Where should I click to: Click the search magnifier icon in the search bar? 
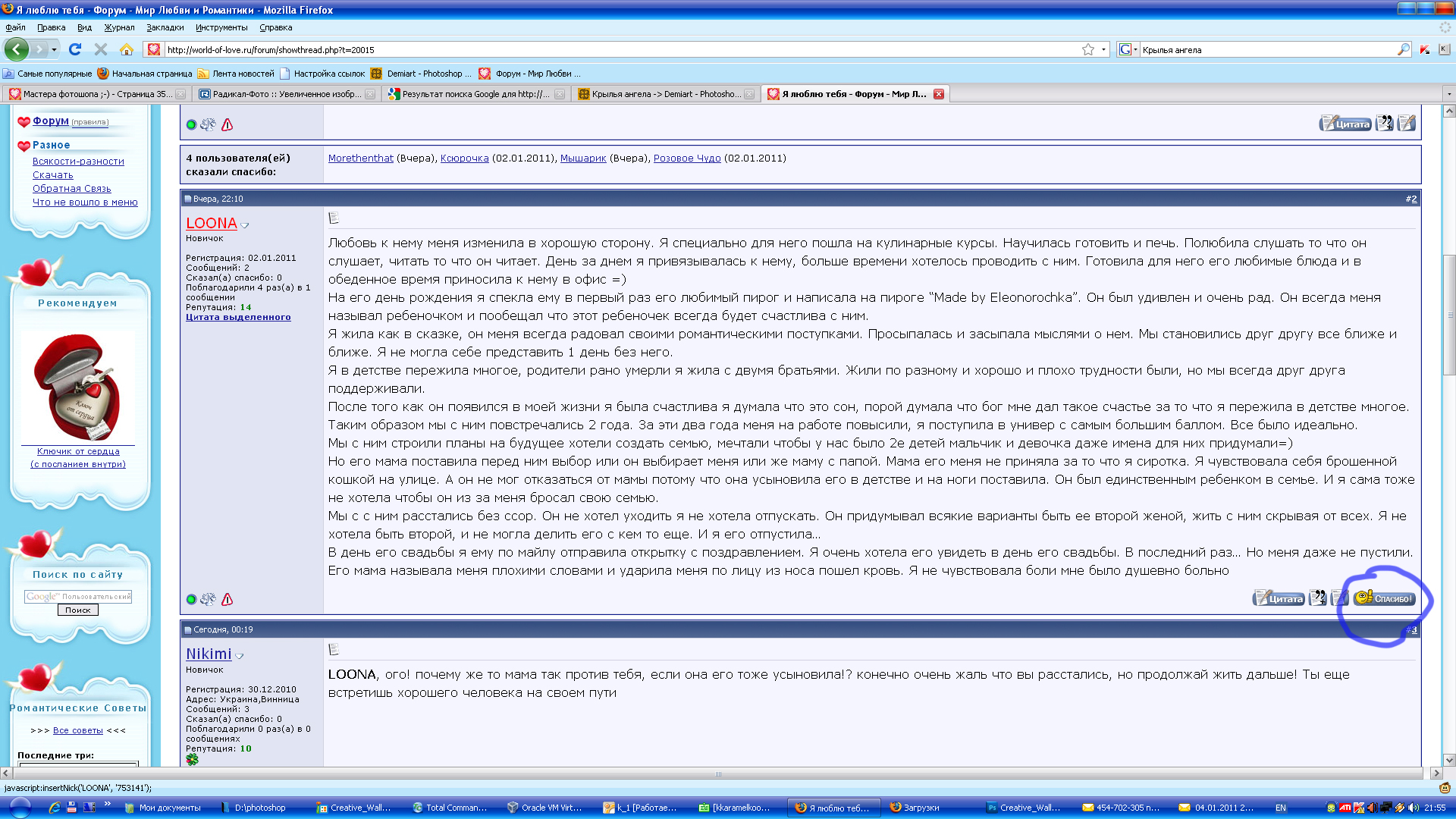(x=1403, y=49)
